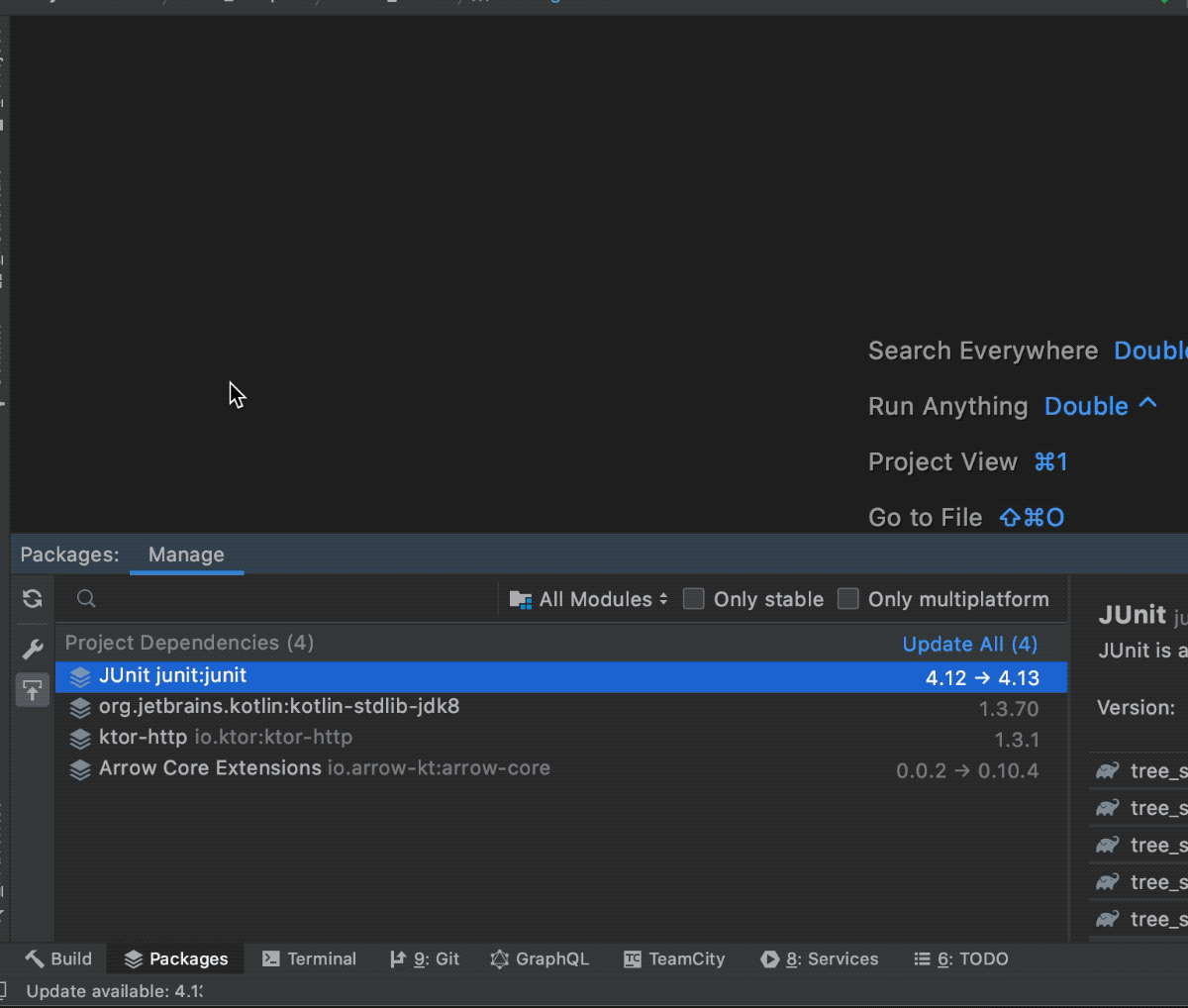Enable the Only stable checkbox
This screenshot has height=1008, width=1188.
click(x=694, y=599)
